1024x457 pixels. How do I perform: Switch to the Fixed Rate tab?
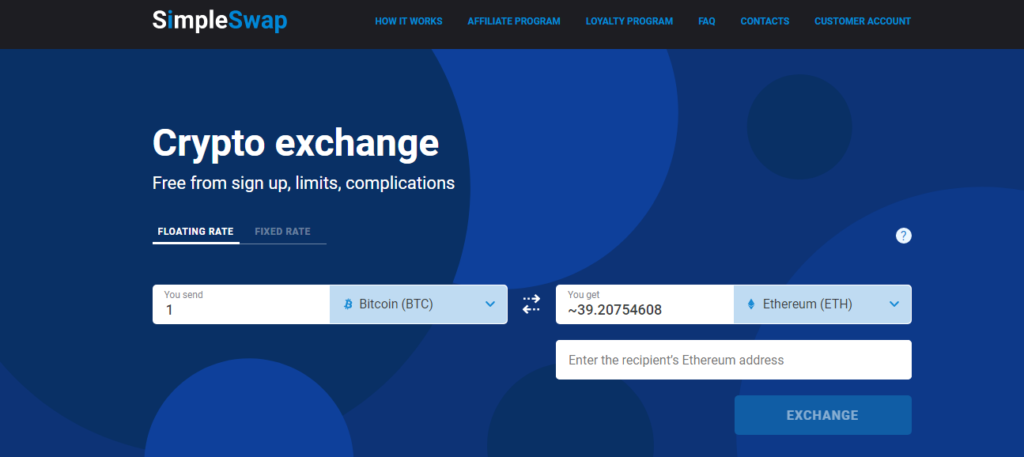point(282,232)
